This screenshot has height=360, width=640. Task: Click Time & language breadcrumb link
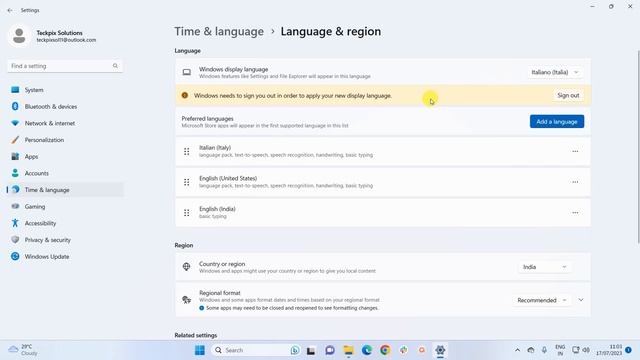219,31
